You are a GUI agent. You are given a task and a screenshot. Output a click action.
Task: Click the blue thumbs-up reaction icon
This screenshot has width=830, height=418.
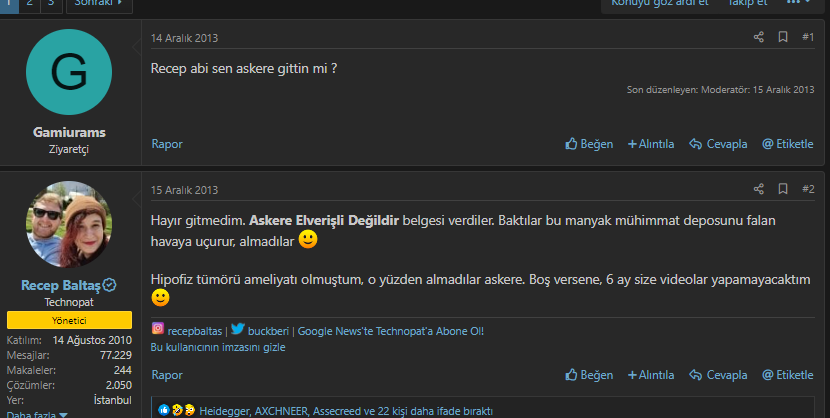click(164, 410)
